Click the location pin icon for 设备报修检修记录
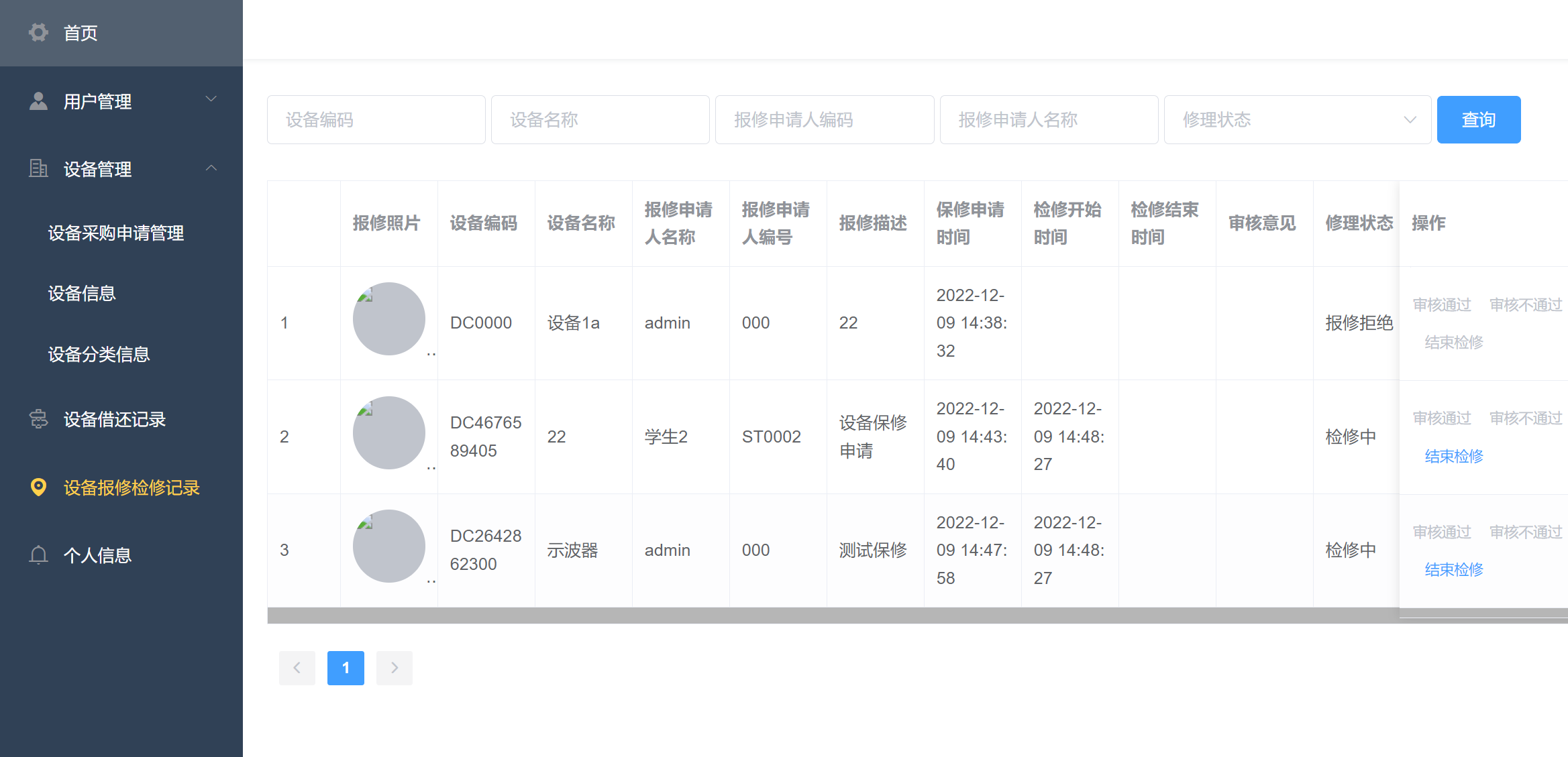This screenshot has width=1568, height=757. point(38,487)
